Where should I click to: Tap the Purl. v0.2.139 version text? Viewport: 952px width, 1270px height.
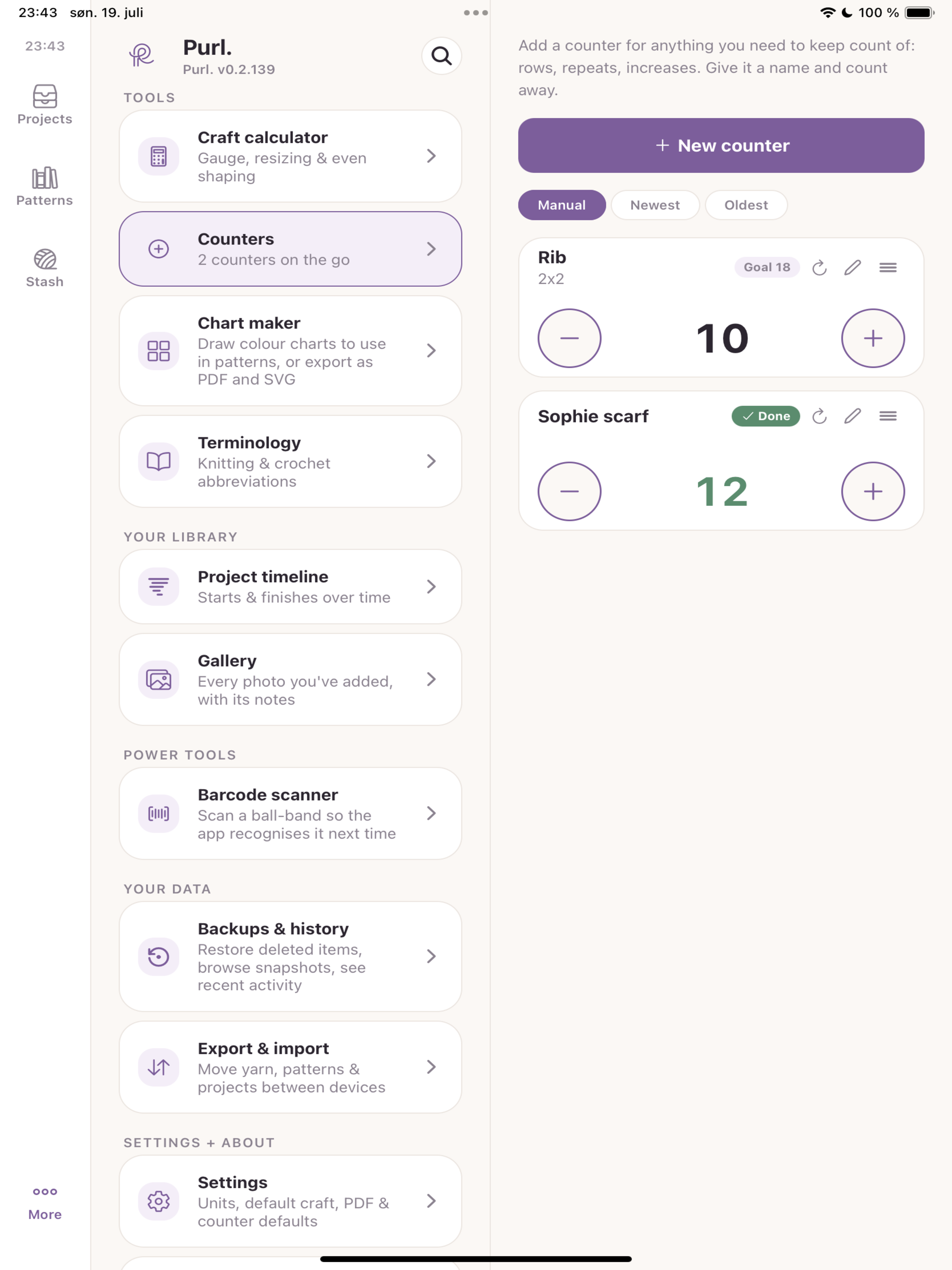point(229,69)
